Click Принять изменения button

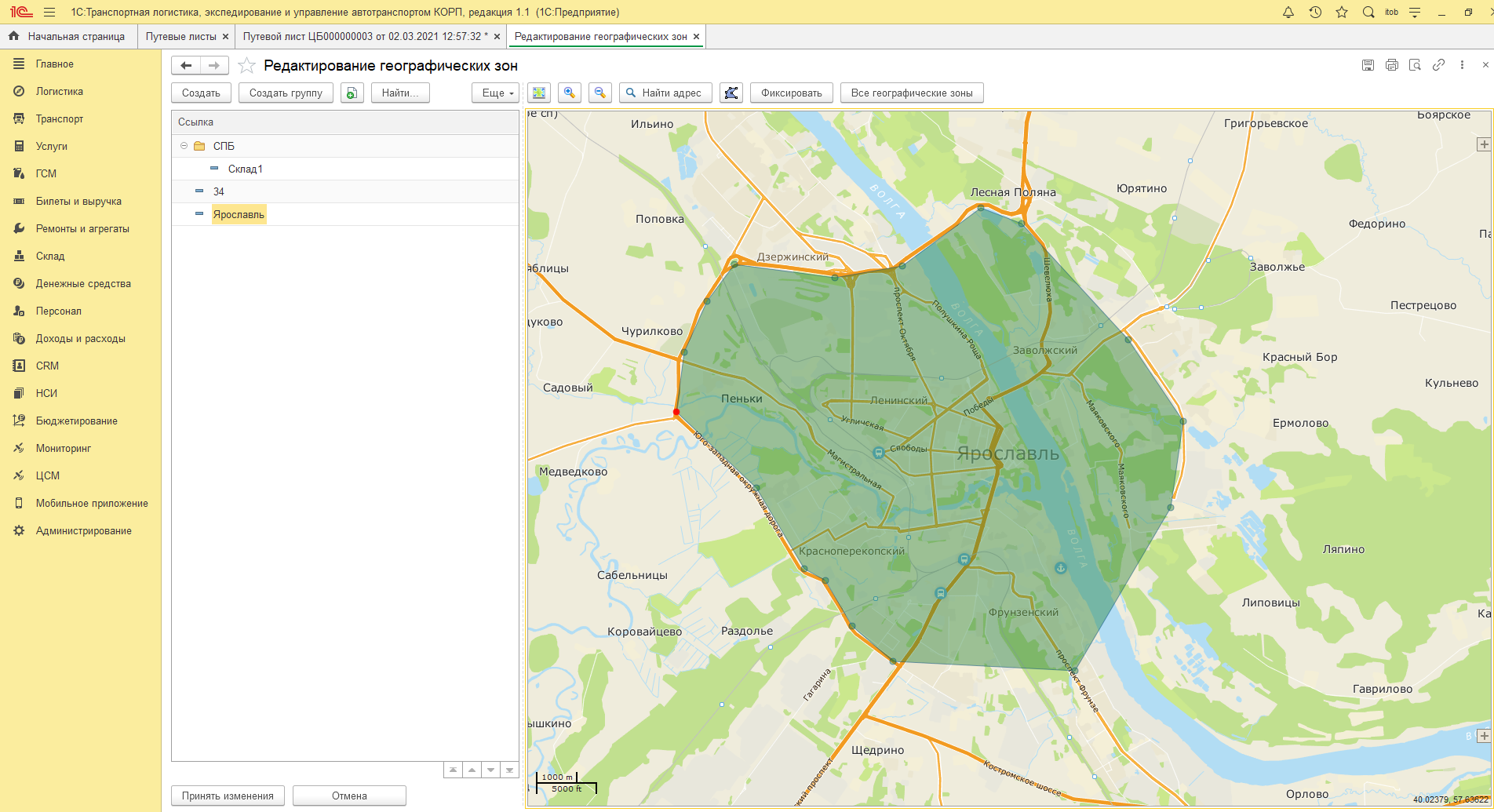228,796
